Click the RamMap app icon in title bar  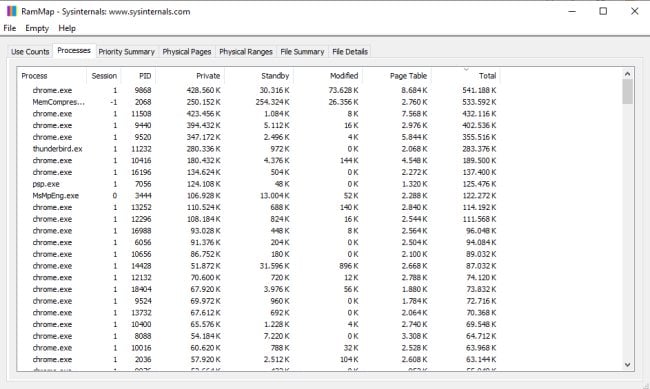12,11
